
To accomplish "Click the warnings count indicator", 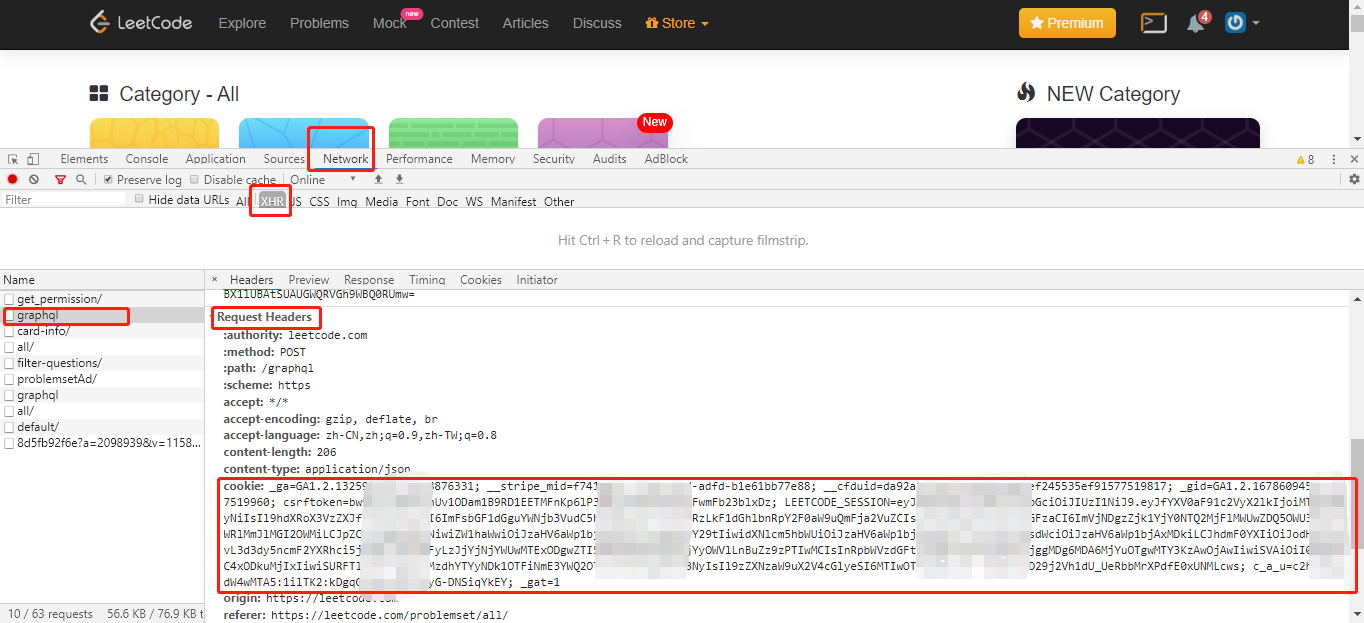I will click(x=1305, y=159).
